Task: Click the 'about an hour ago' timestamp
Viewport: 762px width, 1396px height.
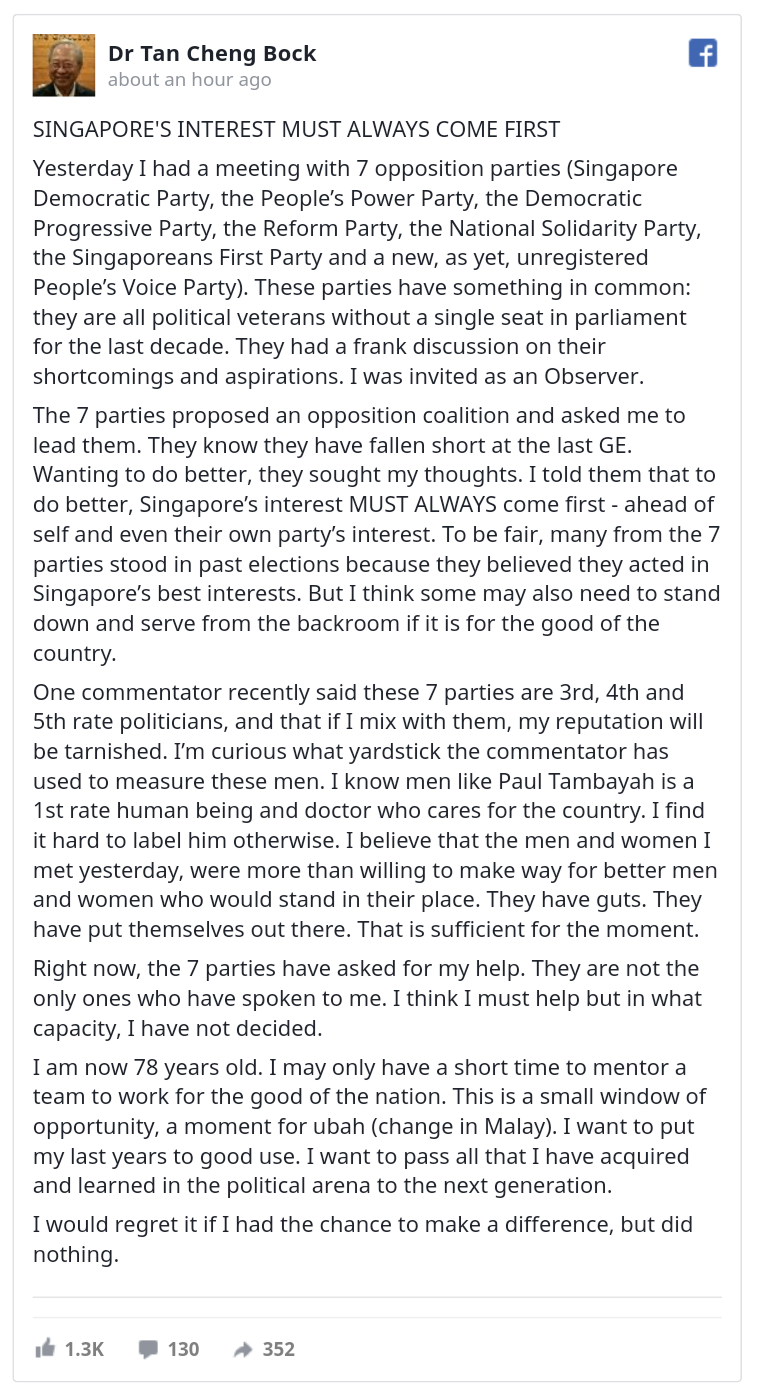Action: tap(189, 80)
